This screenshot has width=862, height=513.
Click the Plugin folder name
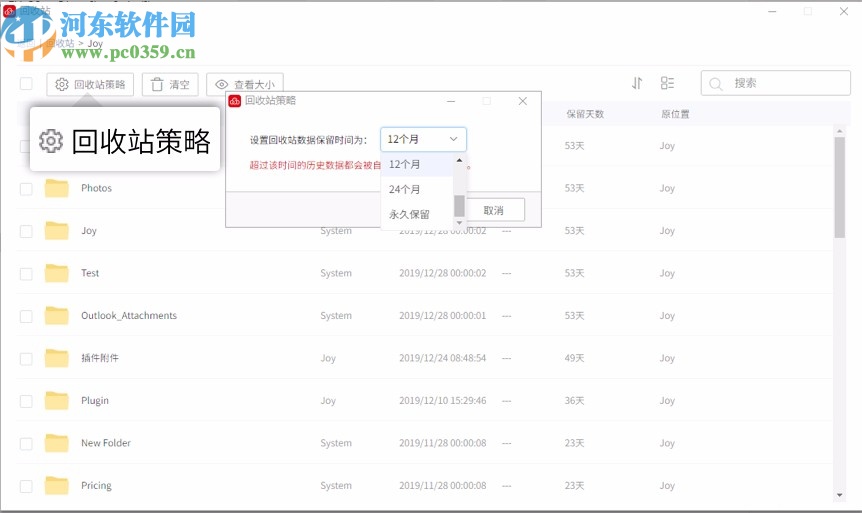pyautogui.click(x=95, y=400)
